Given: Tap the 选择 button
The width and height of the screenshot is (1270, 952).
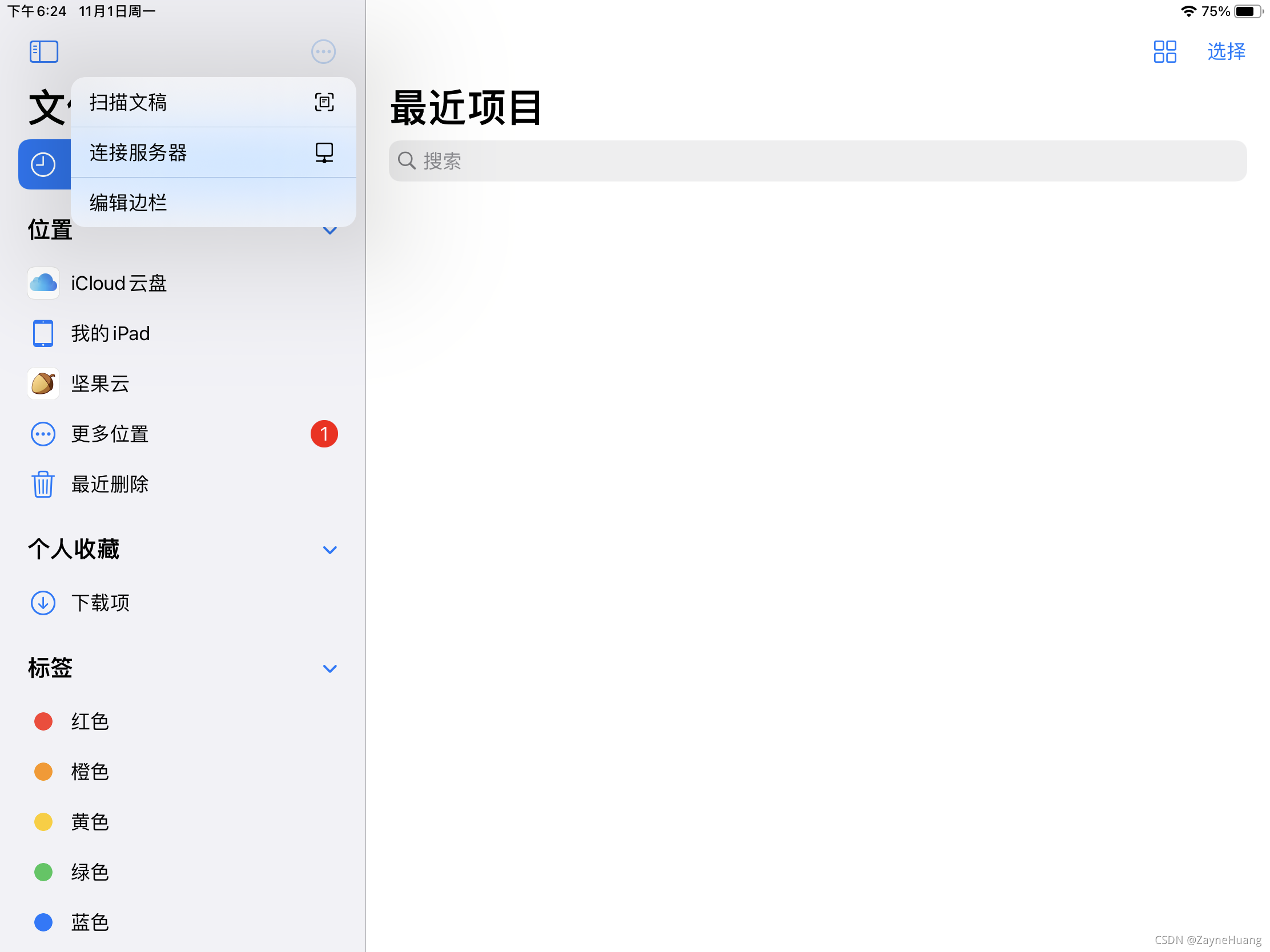Looking at the screenshot, I should pyautogui.click(x=1226, y=51).
